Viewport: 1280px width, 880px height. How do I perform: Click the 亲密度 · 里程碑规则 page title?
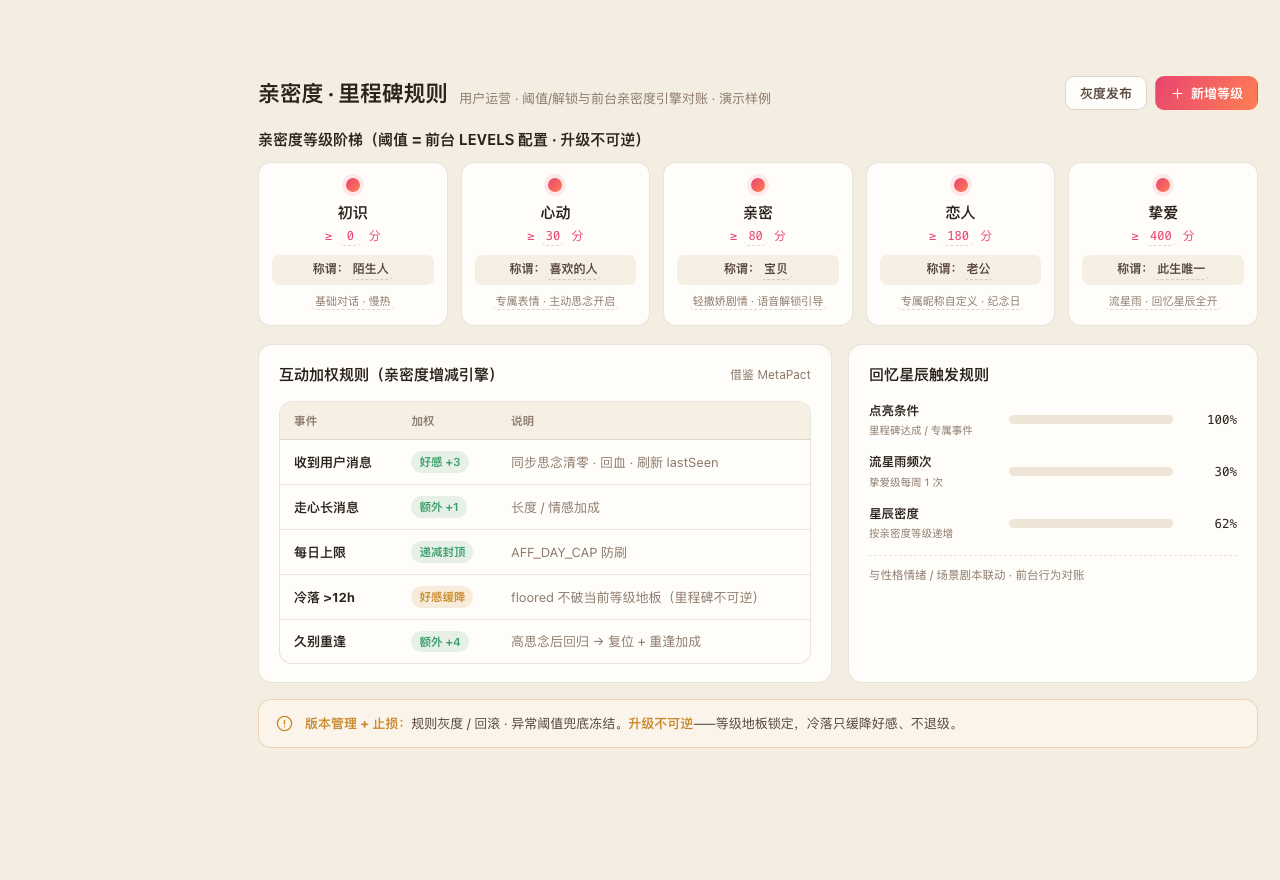[x=353, y=94]
